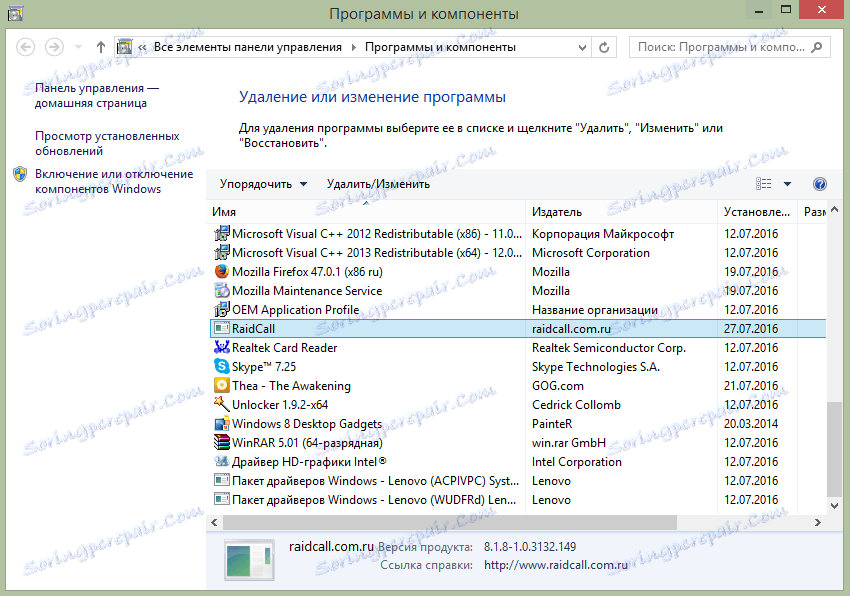Change the view layout icon

pyautogui.click(x=763, y=184)
